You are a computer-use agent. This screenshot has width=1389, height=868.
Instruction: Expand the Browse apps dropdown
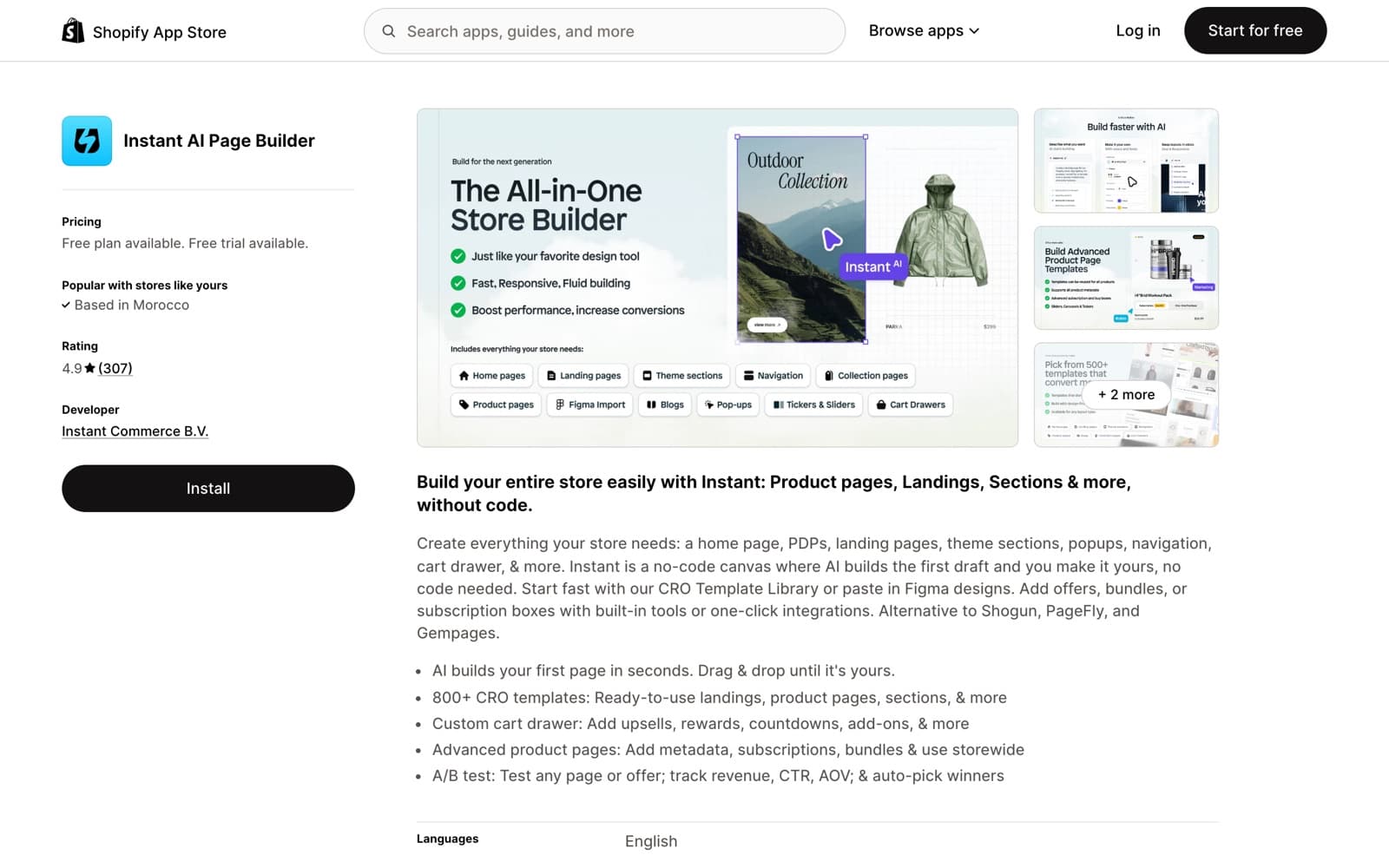tap(925, 30)
